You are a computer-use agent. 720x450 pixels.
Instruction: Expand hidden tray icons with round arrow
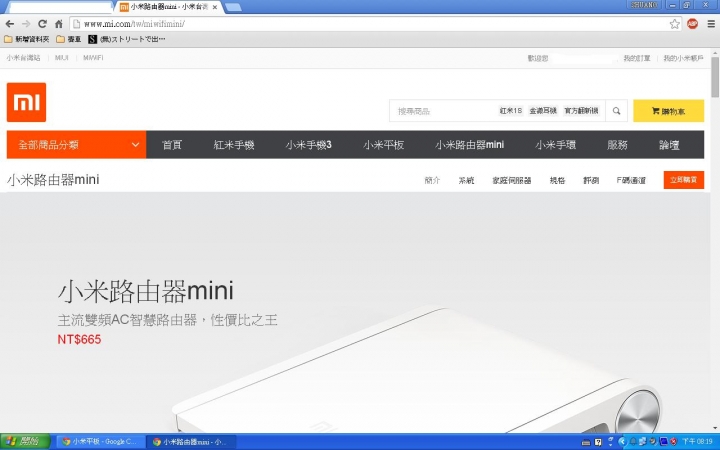(622, 441)
